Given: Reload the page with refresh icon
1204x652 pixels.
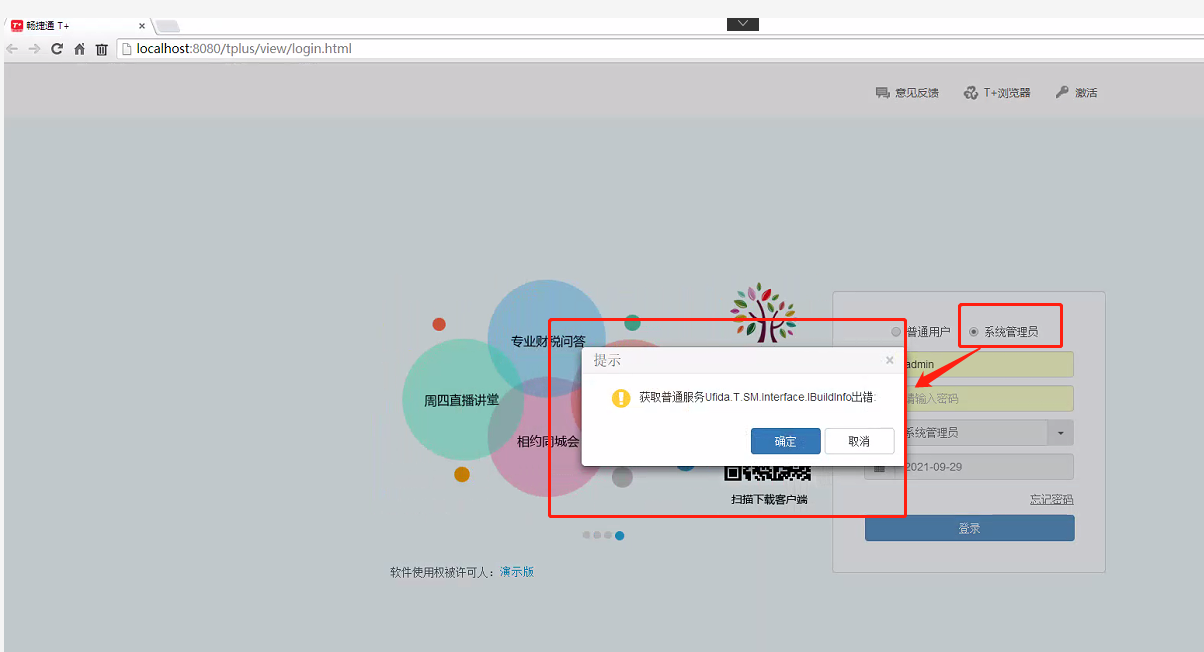Looking at the screenshot, I should point(57,49).
